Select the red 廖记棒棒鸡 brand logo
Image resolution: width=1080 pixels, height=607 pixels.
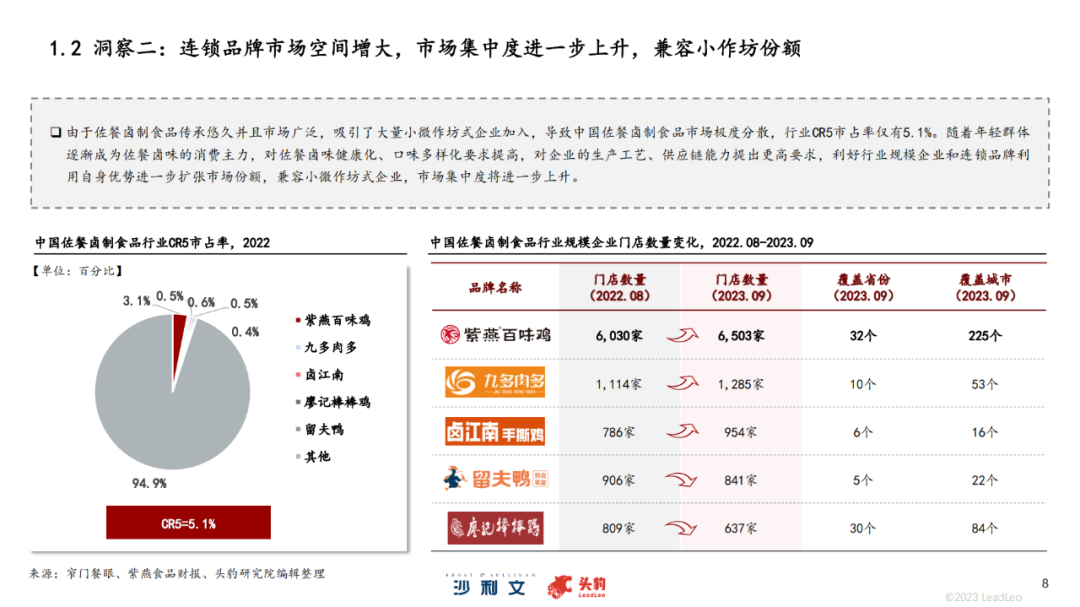click(495, 528)
